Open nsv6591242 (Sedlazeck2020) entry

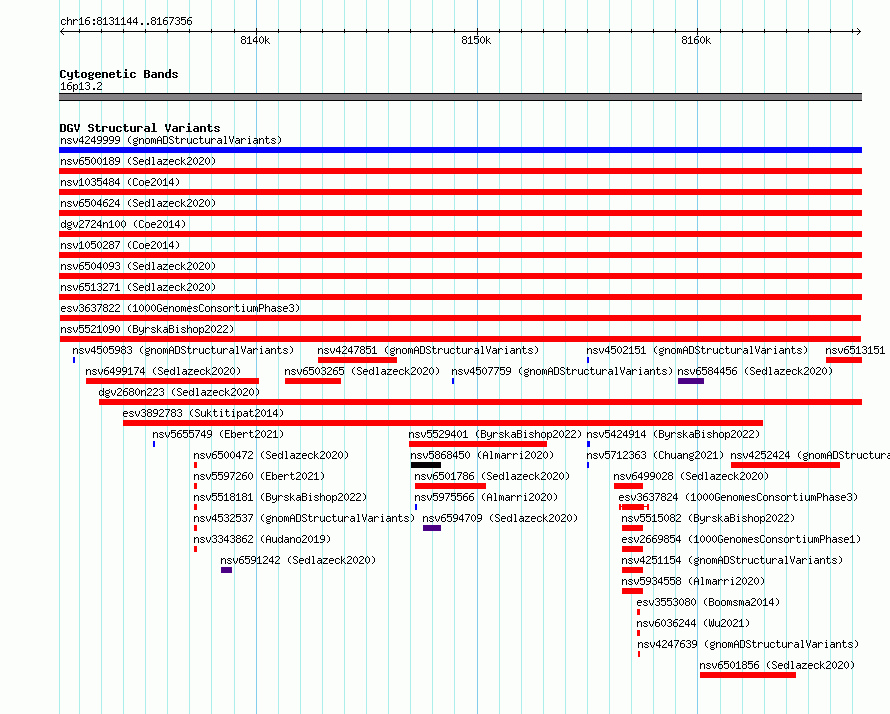click(298, 560)
